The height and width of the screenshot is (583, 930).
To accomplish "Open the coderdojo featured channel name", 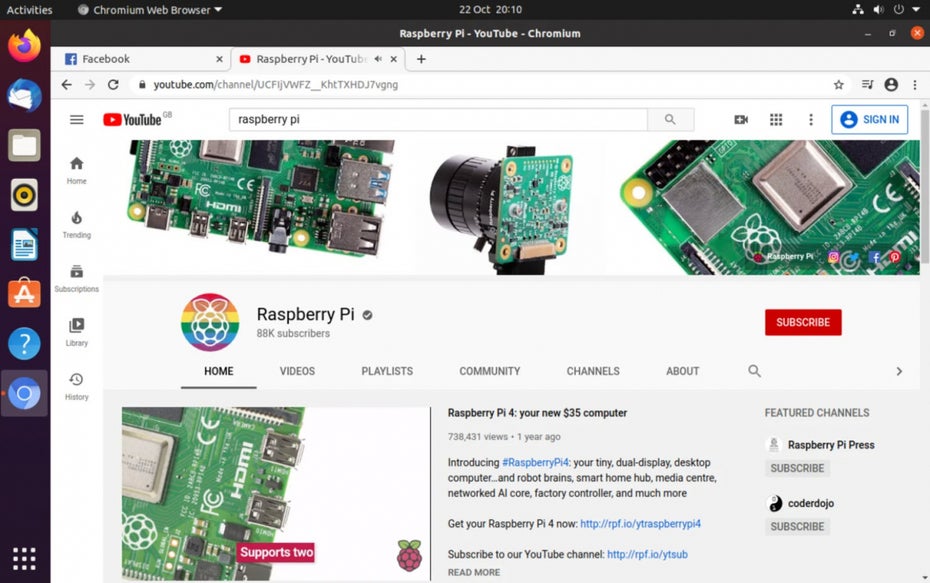I will pyautogui.click(x=811, y=504).
